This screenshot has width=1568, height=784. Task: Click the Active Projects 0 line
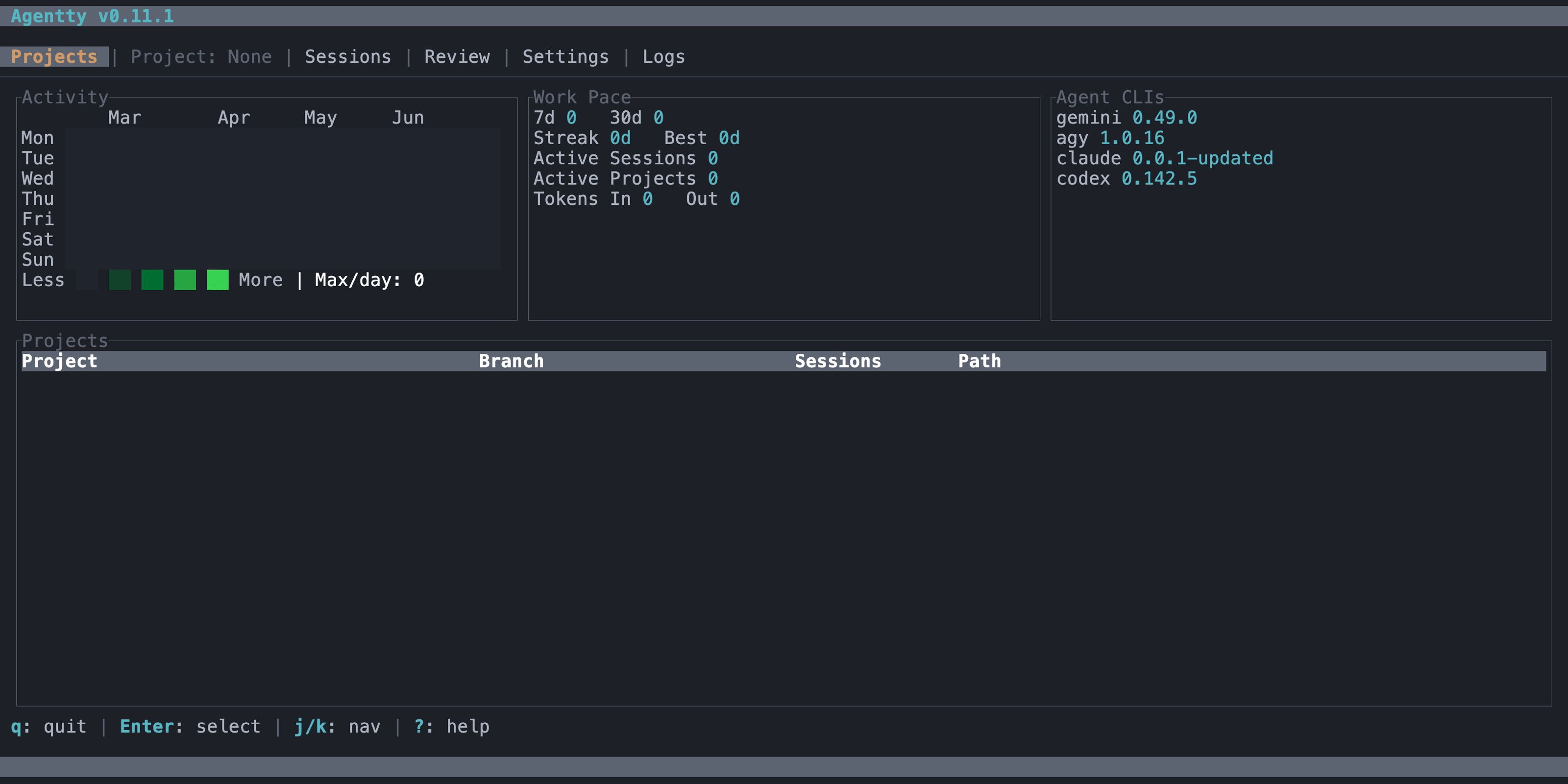626,178
